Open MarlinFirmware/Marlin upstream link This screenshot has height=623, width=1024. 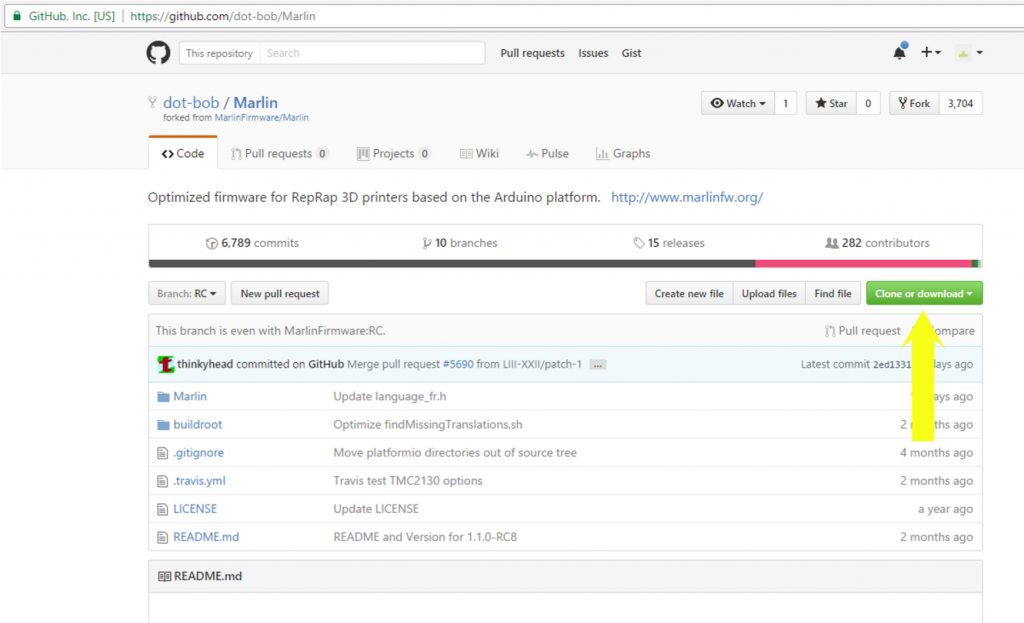(x=261, y=118)
